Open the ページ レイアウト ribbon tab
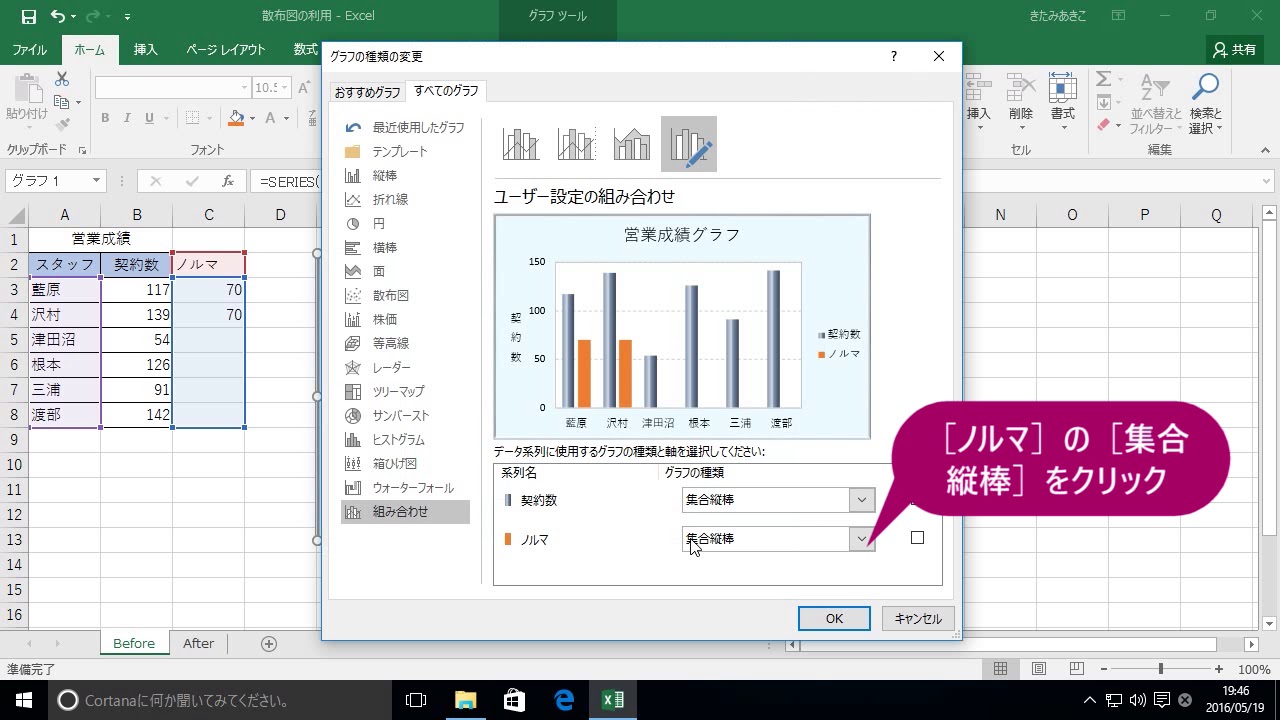Screen dimensions: 1280x720 (226, 50)
